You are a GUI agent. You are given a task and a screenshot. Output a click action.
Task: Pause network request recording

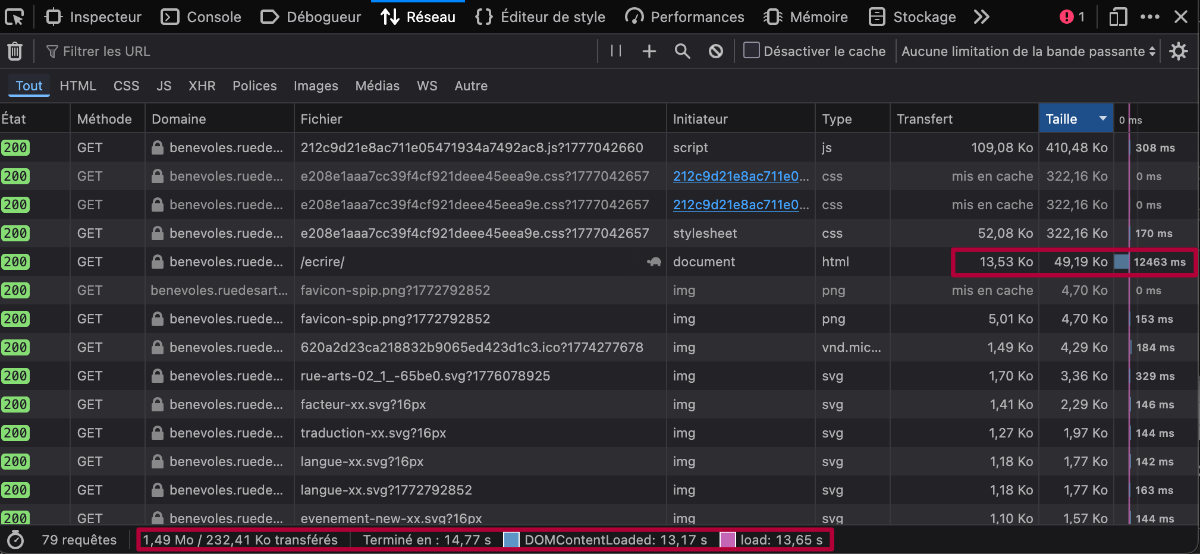click(x=616, y=51)
